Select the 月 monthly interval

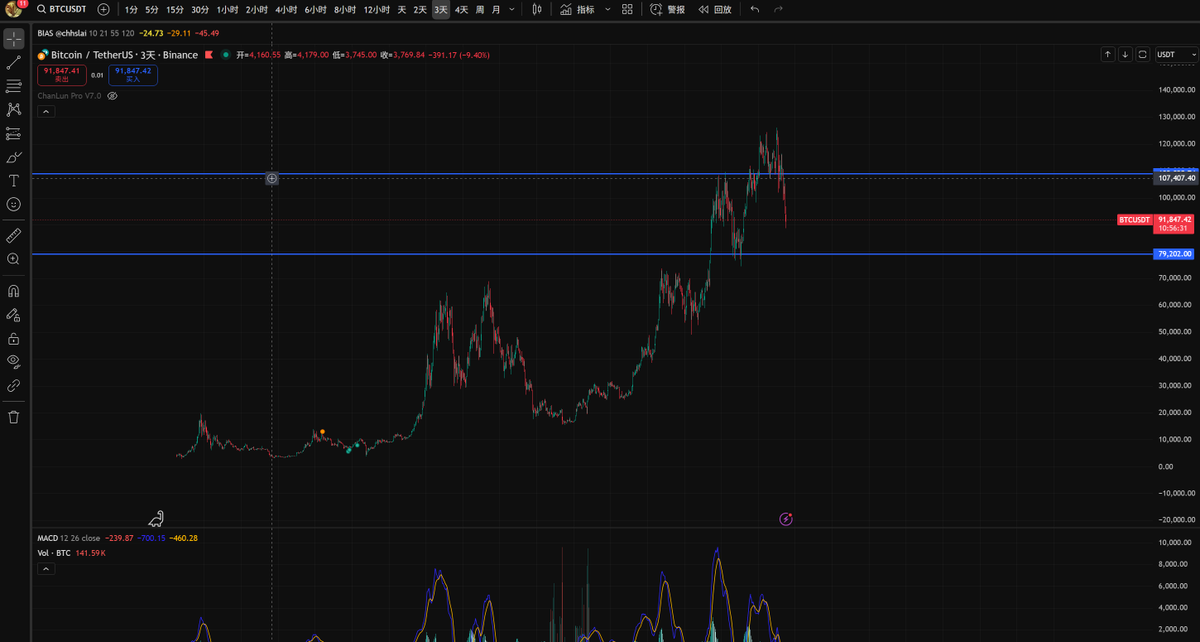pyautogui.click(x=496, y=9)
